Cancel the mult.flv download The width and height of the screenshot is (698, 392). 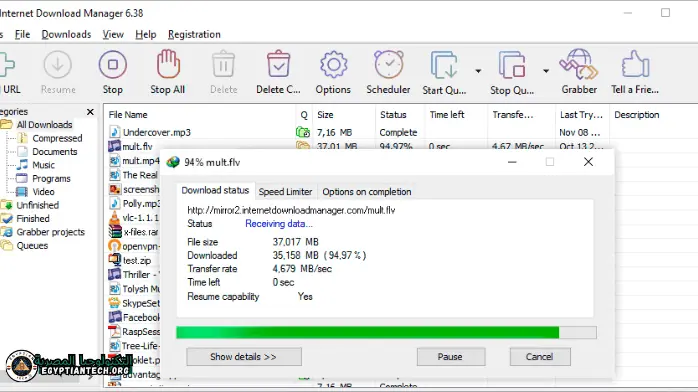540,357
